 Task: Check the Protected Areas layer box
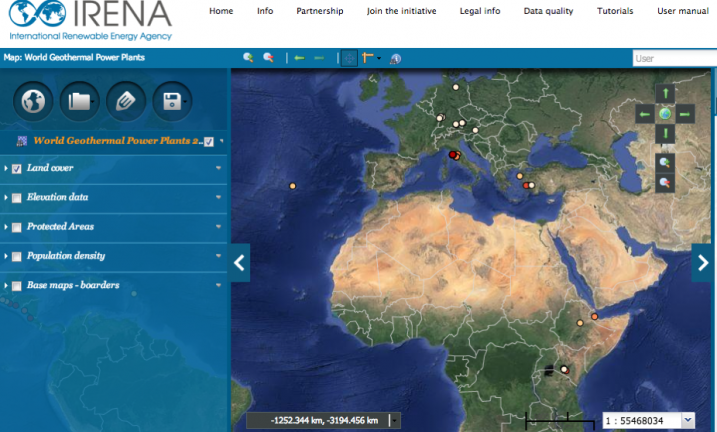[x=17, y=227]
